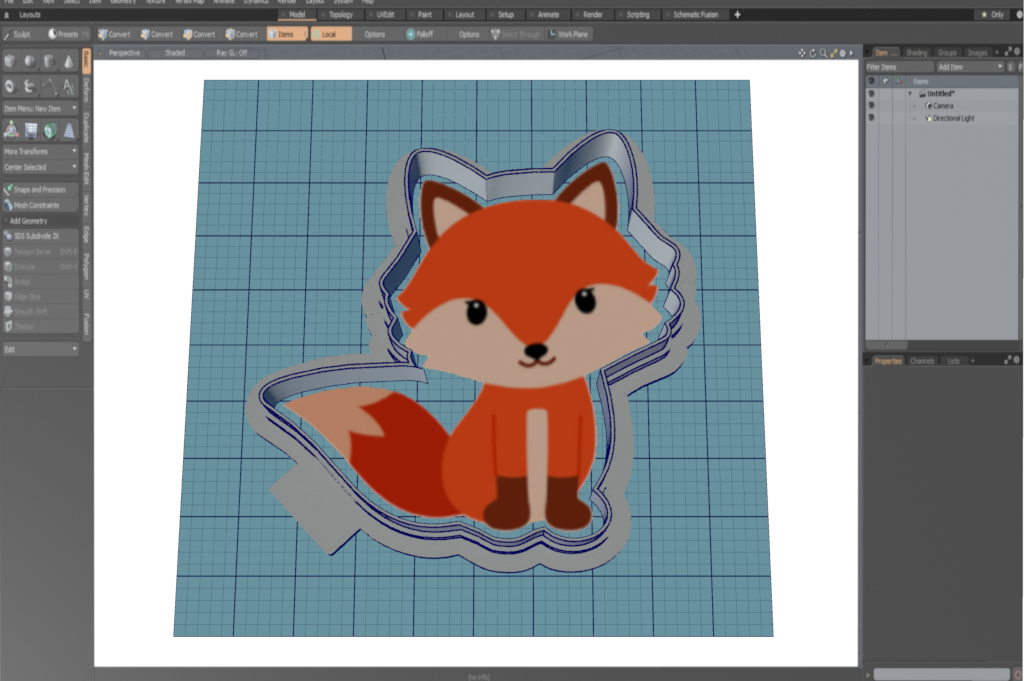Screen dimensions: 1024x681
Task: Open the Item Menu: New Item dropdown
Action: 40,108
